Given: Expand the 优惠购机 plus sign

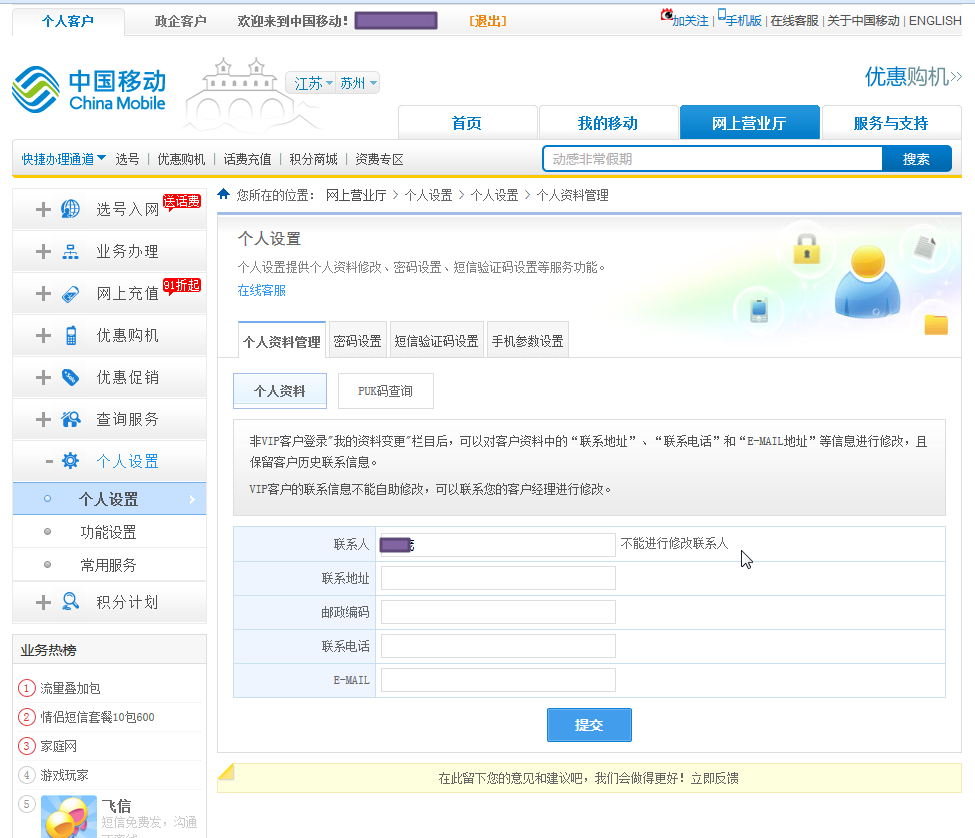Looking at the screenshot, I should tap(43, 336).
